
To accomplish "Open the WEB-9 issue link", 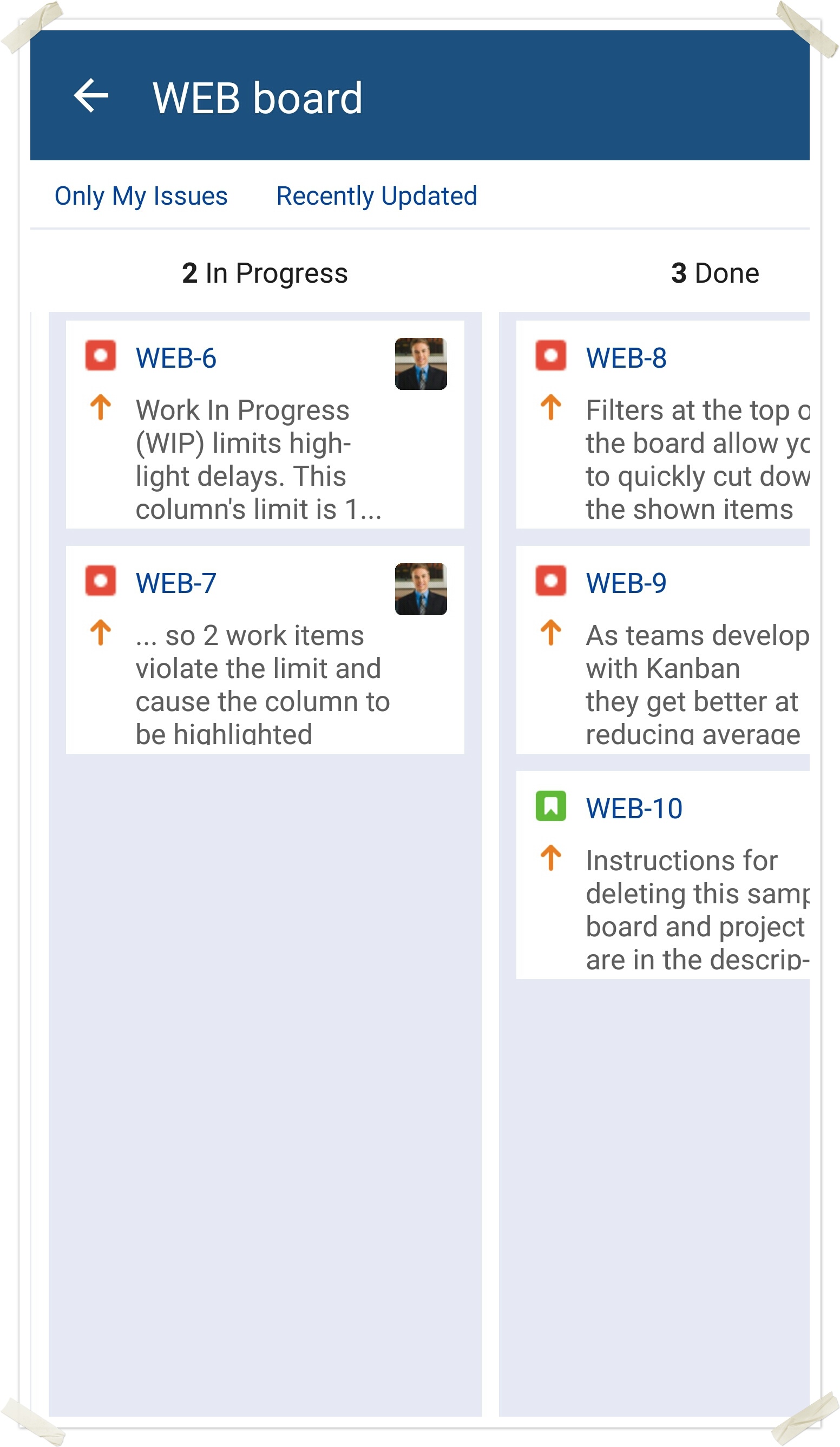I will (626, 583).
